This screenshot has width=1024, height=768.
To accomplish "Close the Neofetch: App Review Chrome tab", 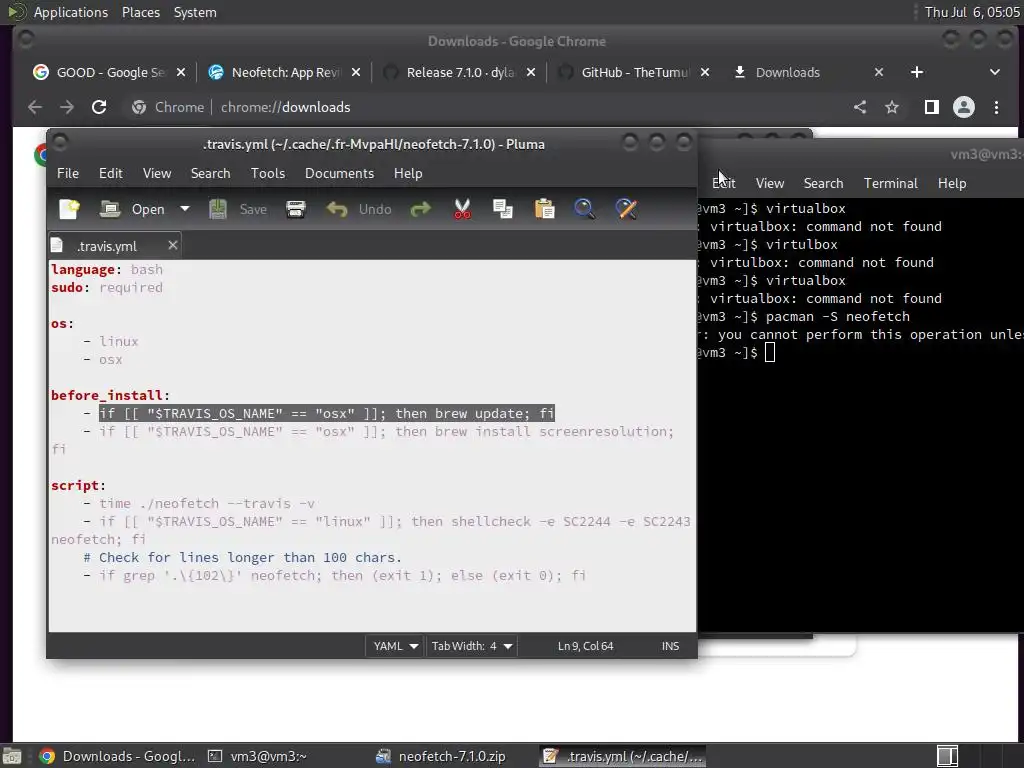I will 356,72.
